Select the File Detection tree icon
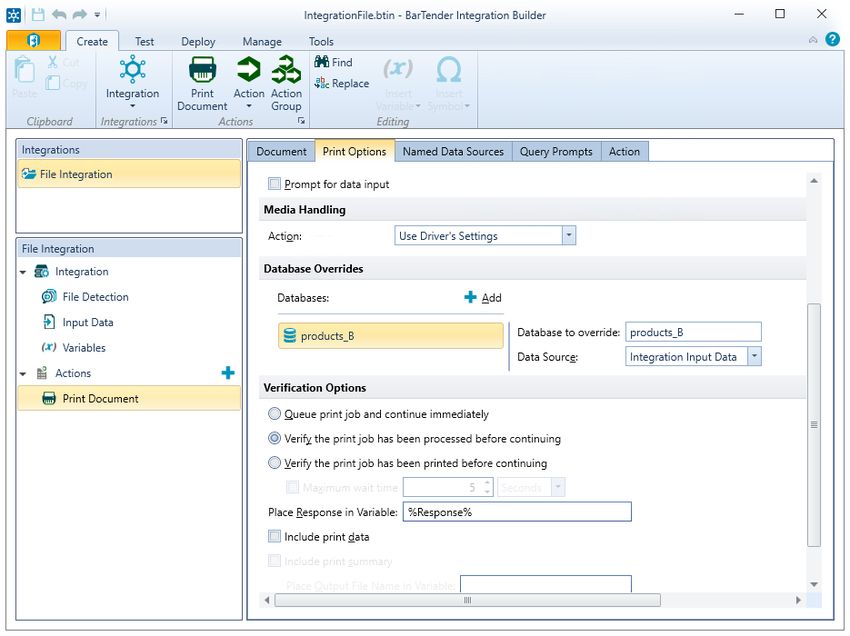This screenshot has height=636, width=850. pyautogui.click(x=49, y=297)
